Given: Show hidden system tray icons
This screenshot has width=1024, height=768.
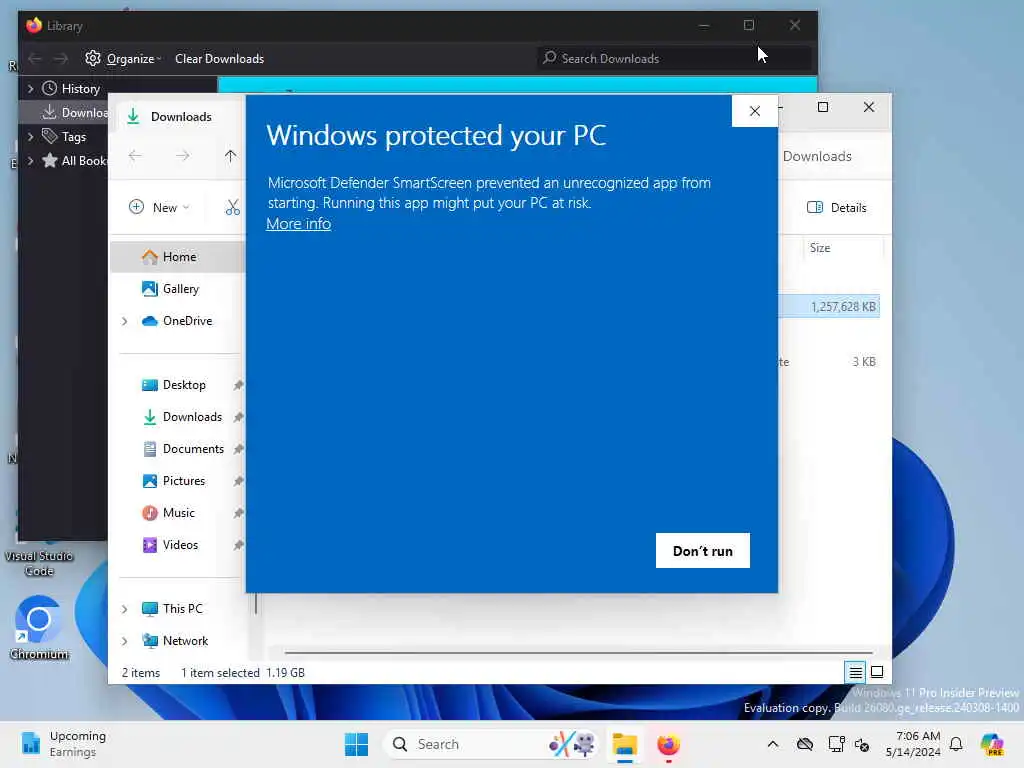Looking at the screenshot, I should pos(773,744).
